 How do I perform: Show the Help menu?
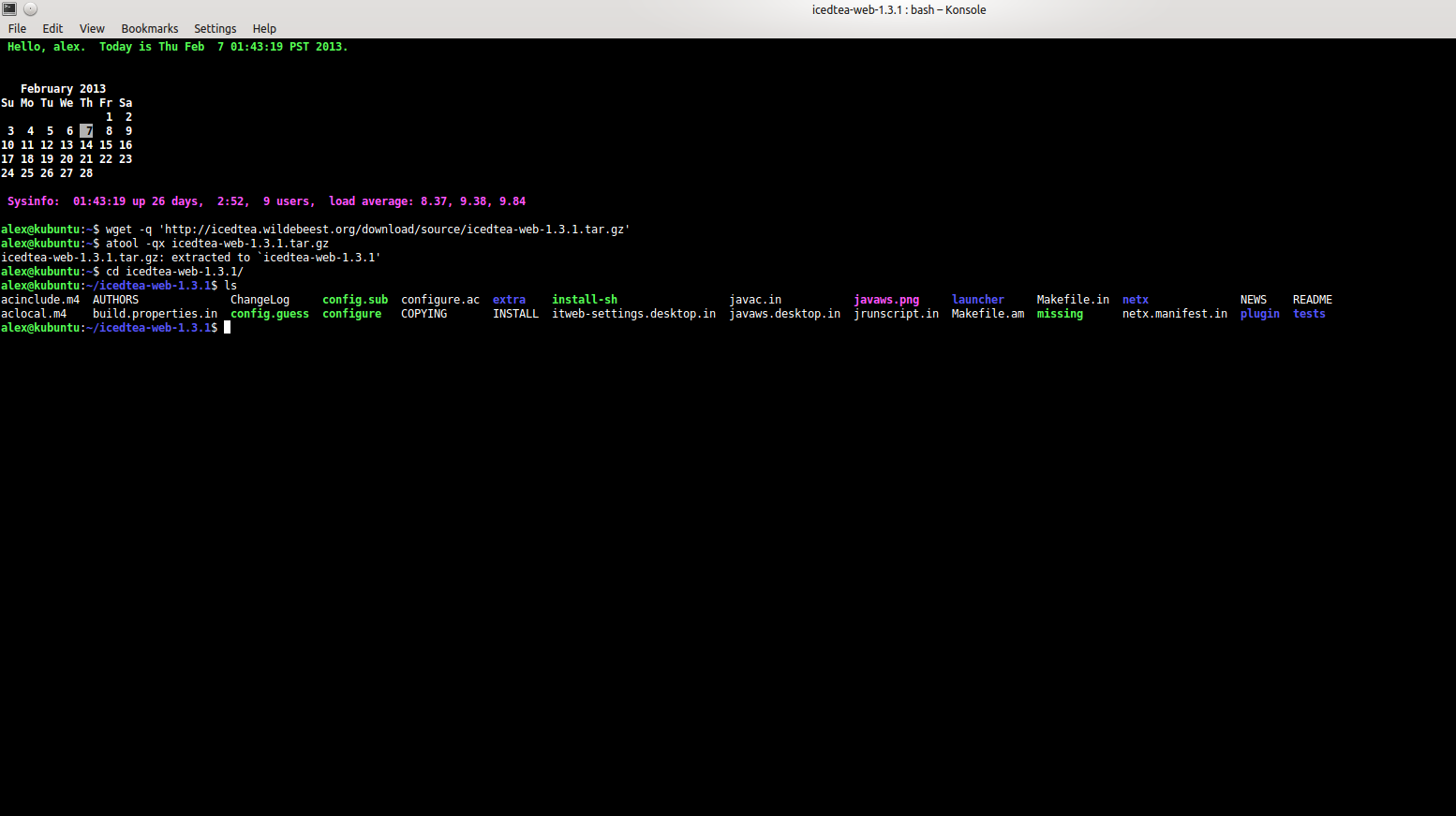[x=264, y=29]
